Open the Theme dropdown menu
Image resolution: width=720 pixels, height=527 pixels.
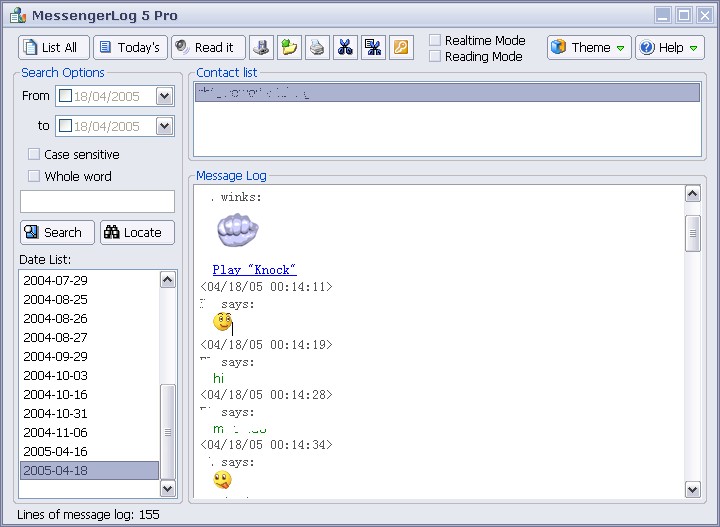(x=589, y=48)
